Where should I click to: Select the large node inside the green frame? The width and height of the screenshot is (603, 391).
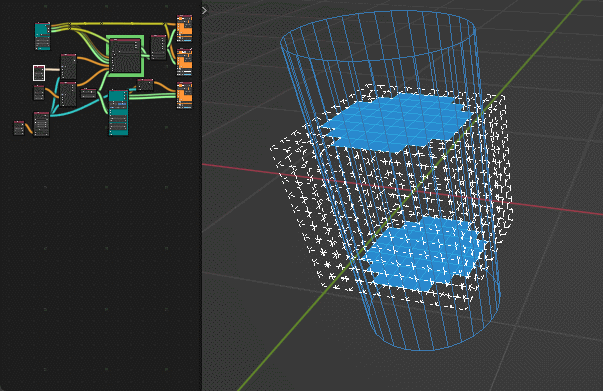[125, 56]
